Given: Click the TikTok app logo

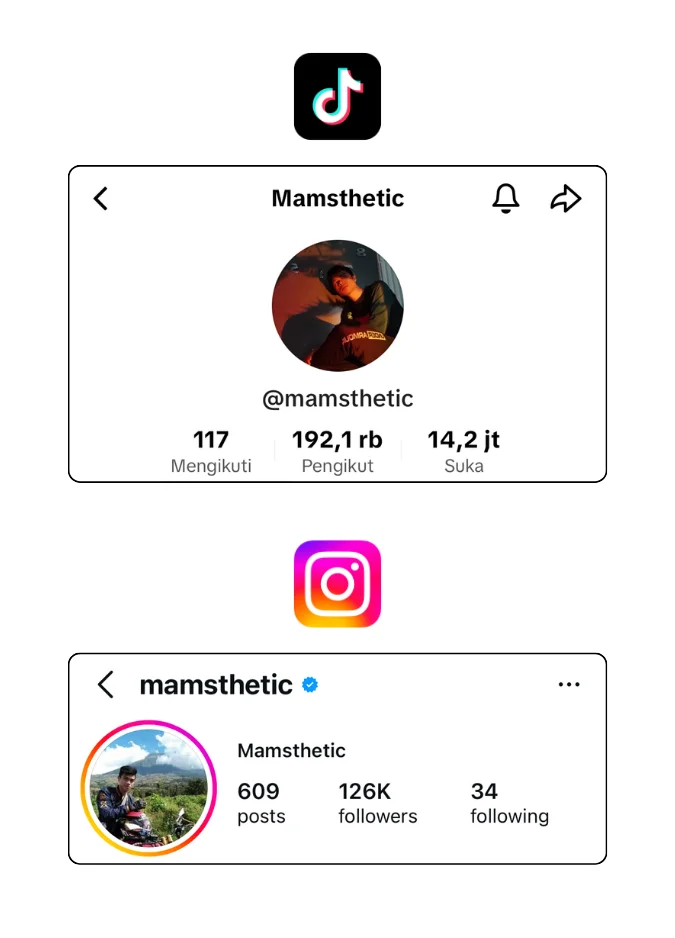Looking at the screenshot, I should (337, 96).
